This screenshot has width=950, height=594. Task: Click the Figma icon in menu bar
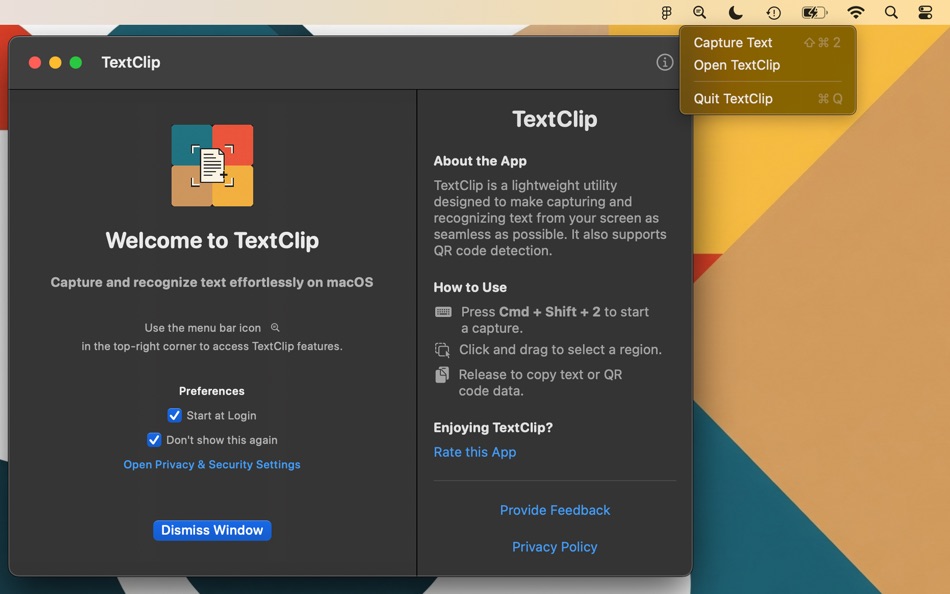(x=666, y=13)
